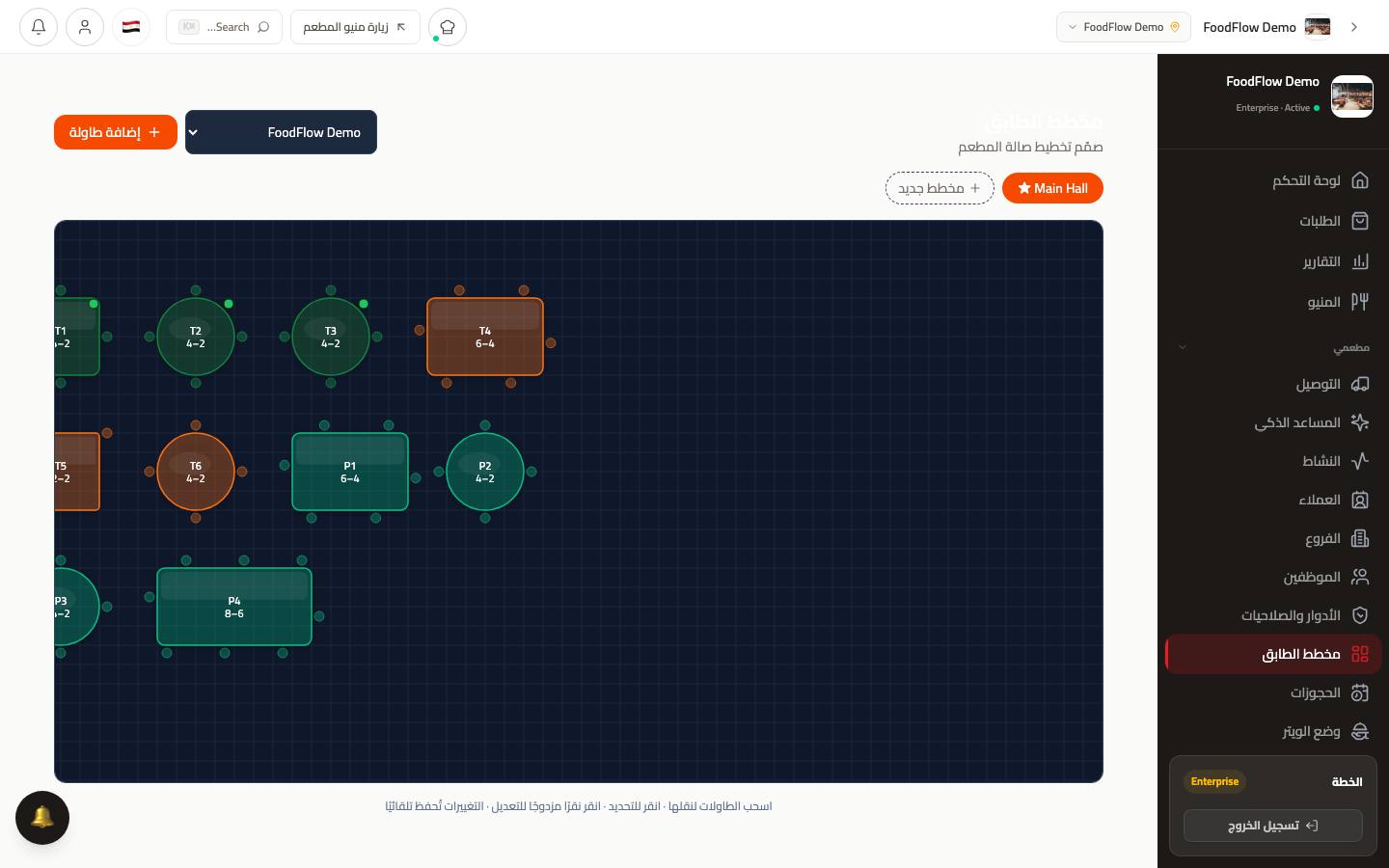Screen dimensions: 1389x868
Task: Open Reservations (الحجوزات) in sidebar
Action: 1272,692
